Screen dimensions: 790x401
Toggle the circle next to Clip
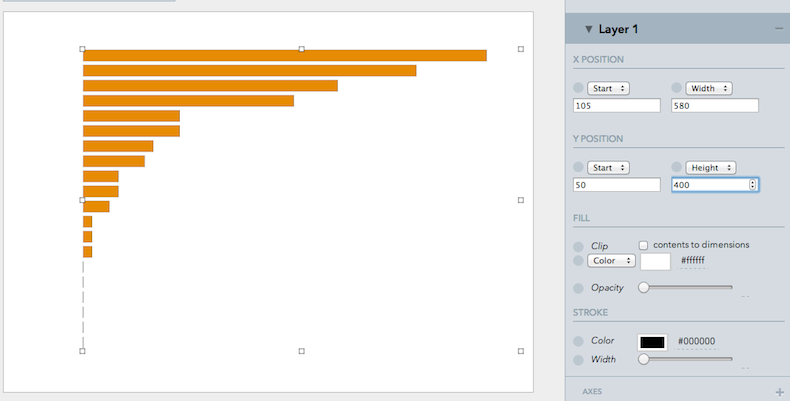578,247
